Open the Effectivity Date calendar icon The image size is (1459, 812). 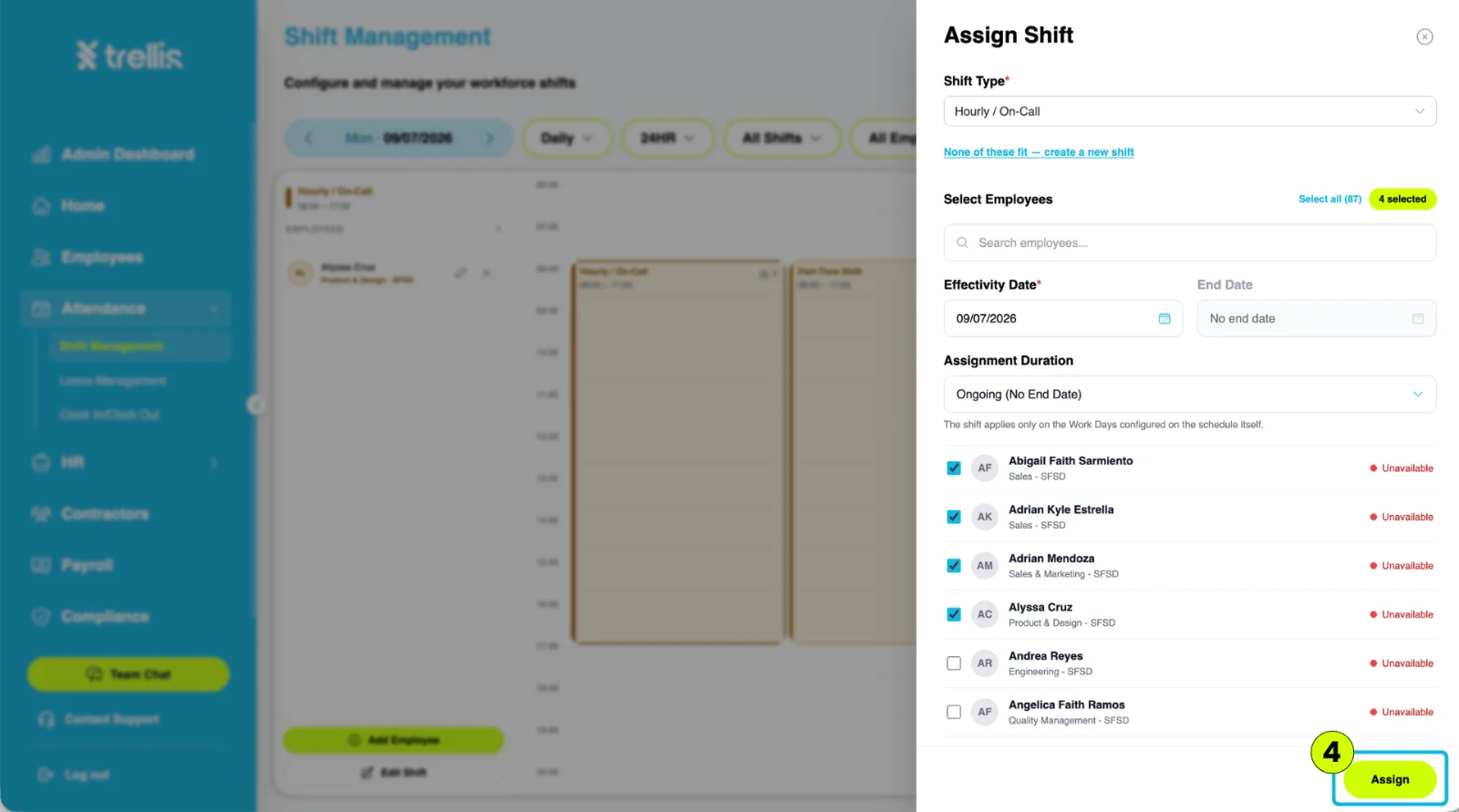click(1164, 319)
